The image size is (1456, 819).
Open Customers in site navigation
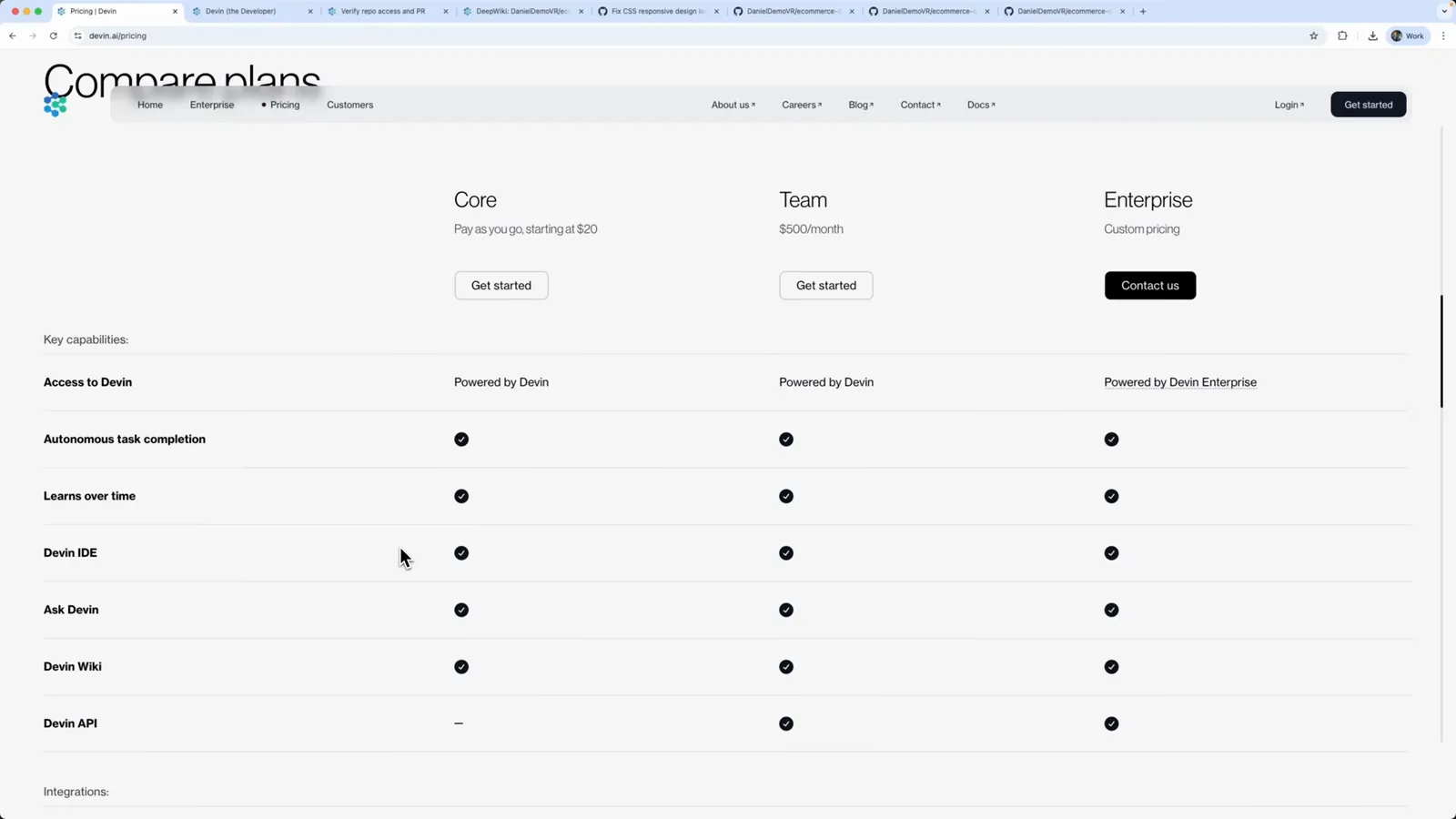(x=350, y=105)
